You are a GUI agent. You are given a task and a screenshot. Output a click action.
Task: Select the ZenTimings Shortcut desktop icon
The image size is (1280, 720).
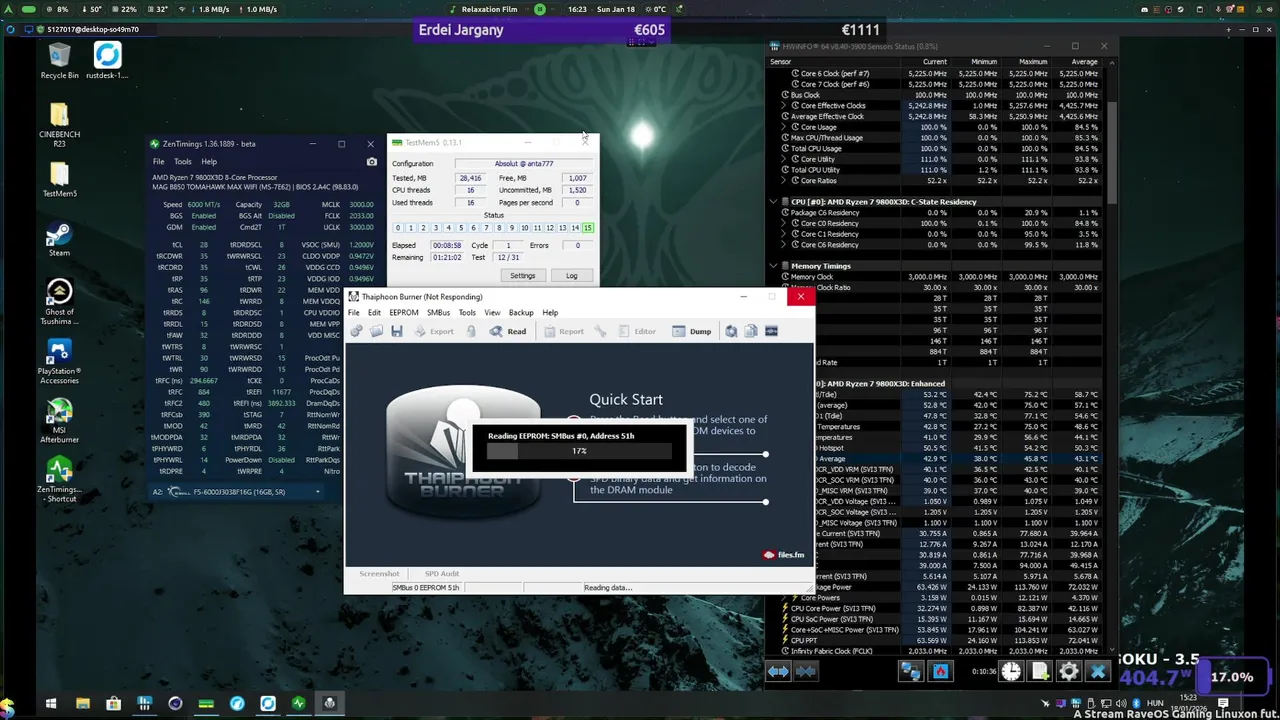coord(59,479)
